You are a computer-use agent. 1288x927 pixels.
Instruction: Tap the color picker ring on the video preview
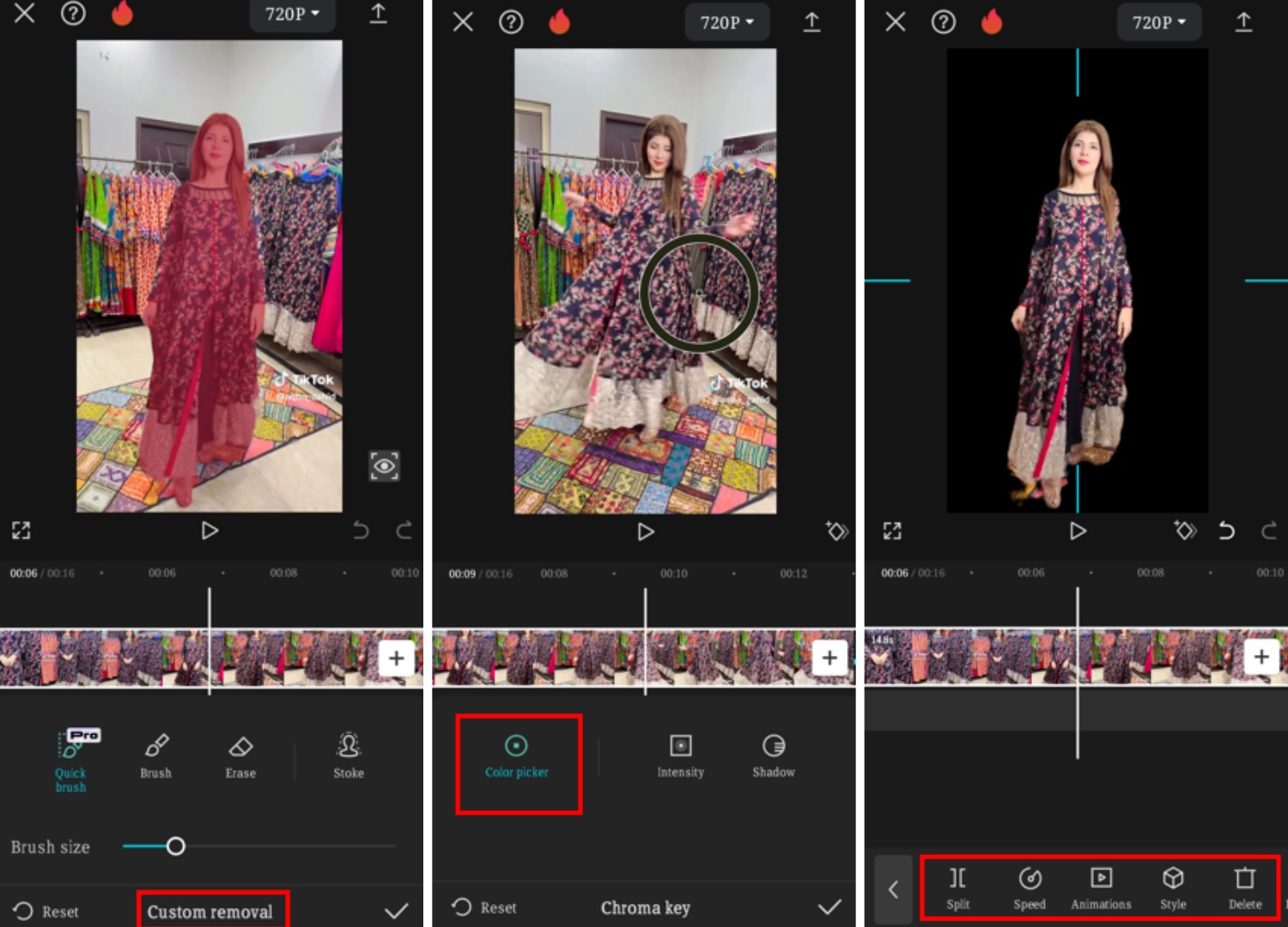coord(699,294)
